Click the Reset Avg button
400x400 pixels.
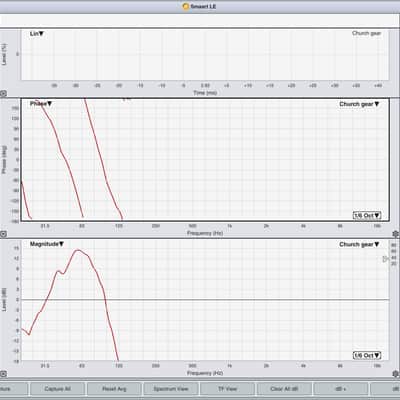tap(114, 389)
